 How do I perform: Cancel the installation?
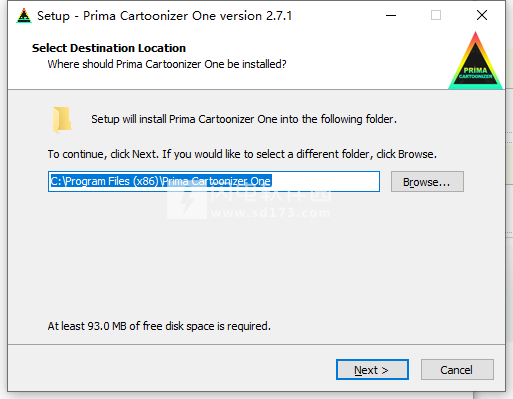coord(457,370)
